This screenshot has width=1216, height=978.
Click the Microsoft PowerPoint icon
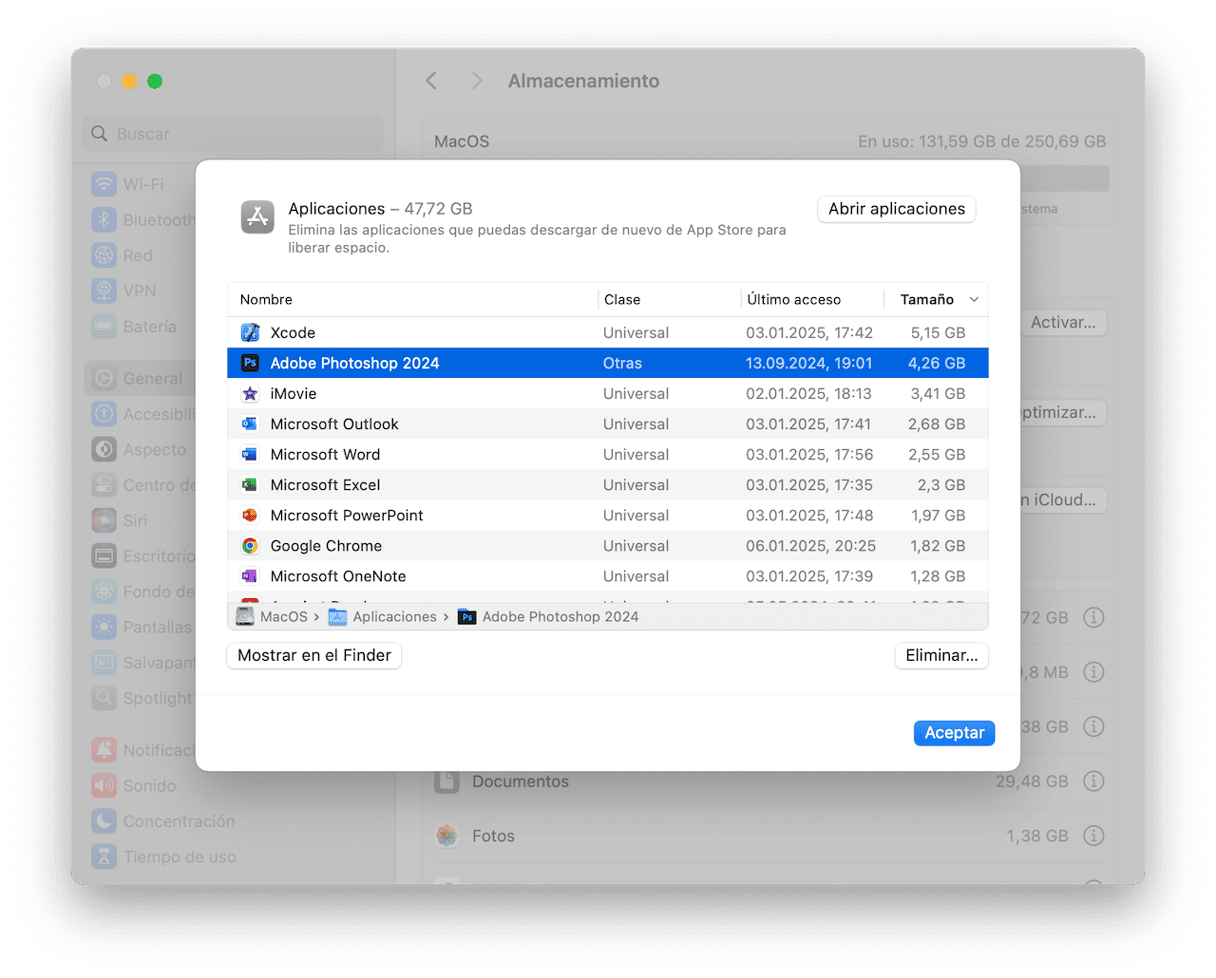click(x=250, y=516)
